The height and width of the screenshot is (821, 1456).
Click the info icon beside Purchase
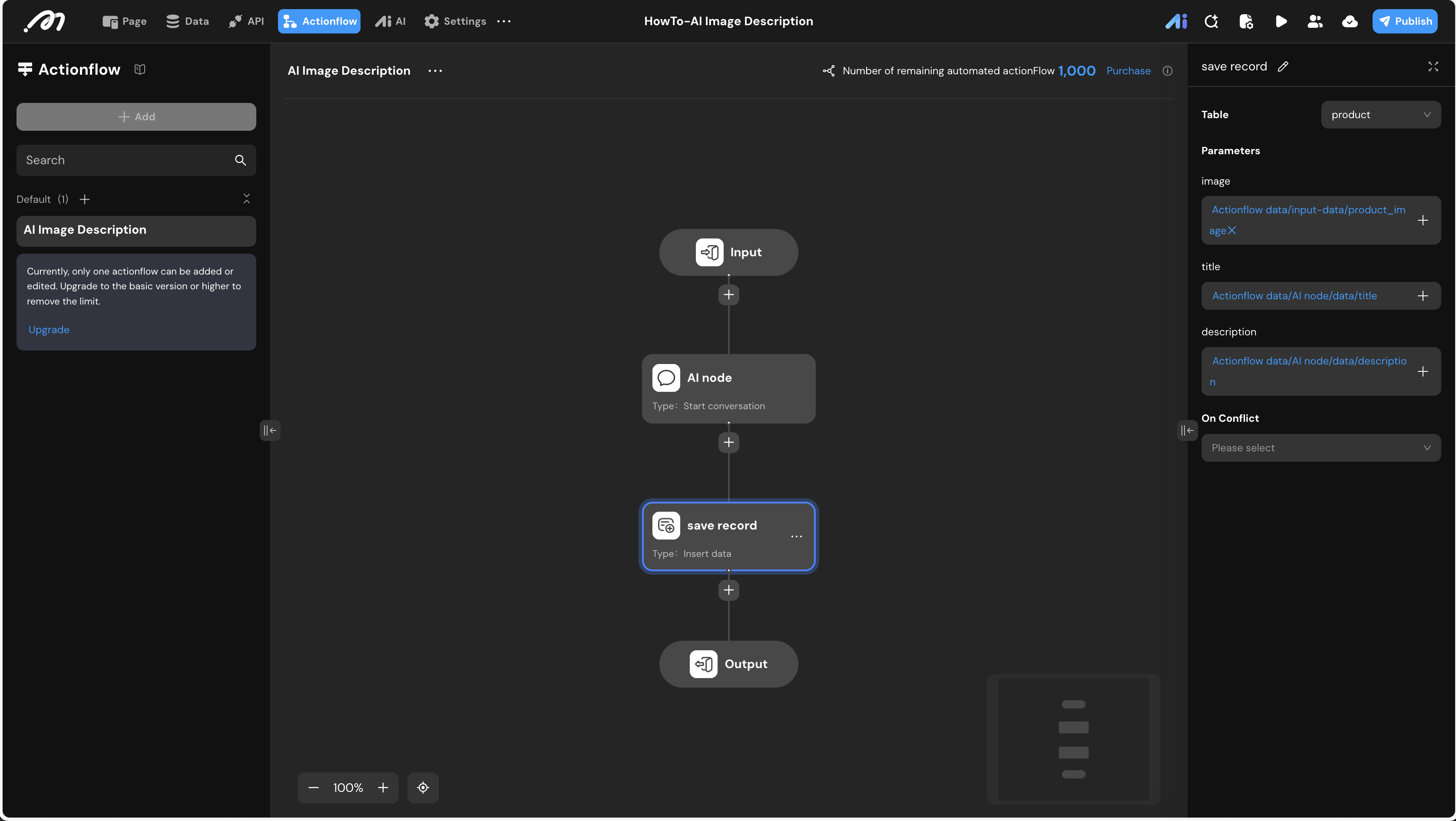pos(1167,71)
